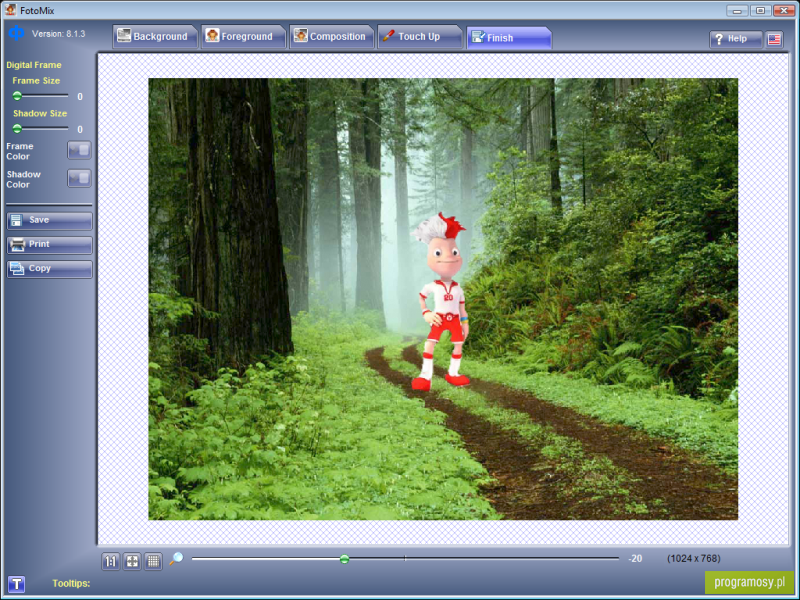Click the blue FotoMix logo icon
Image resolution: width=800 pixels, height=600 pixels.
pyautogui.click(x=16, y=33)
